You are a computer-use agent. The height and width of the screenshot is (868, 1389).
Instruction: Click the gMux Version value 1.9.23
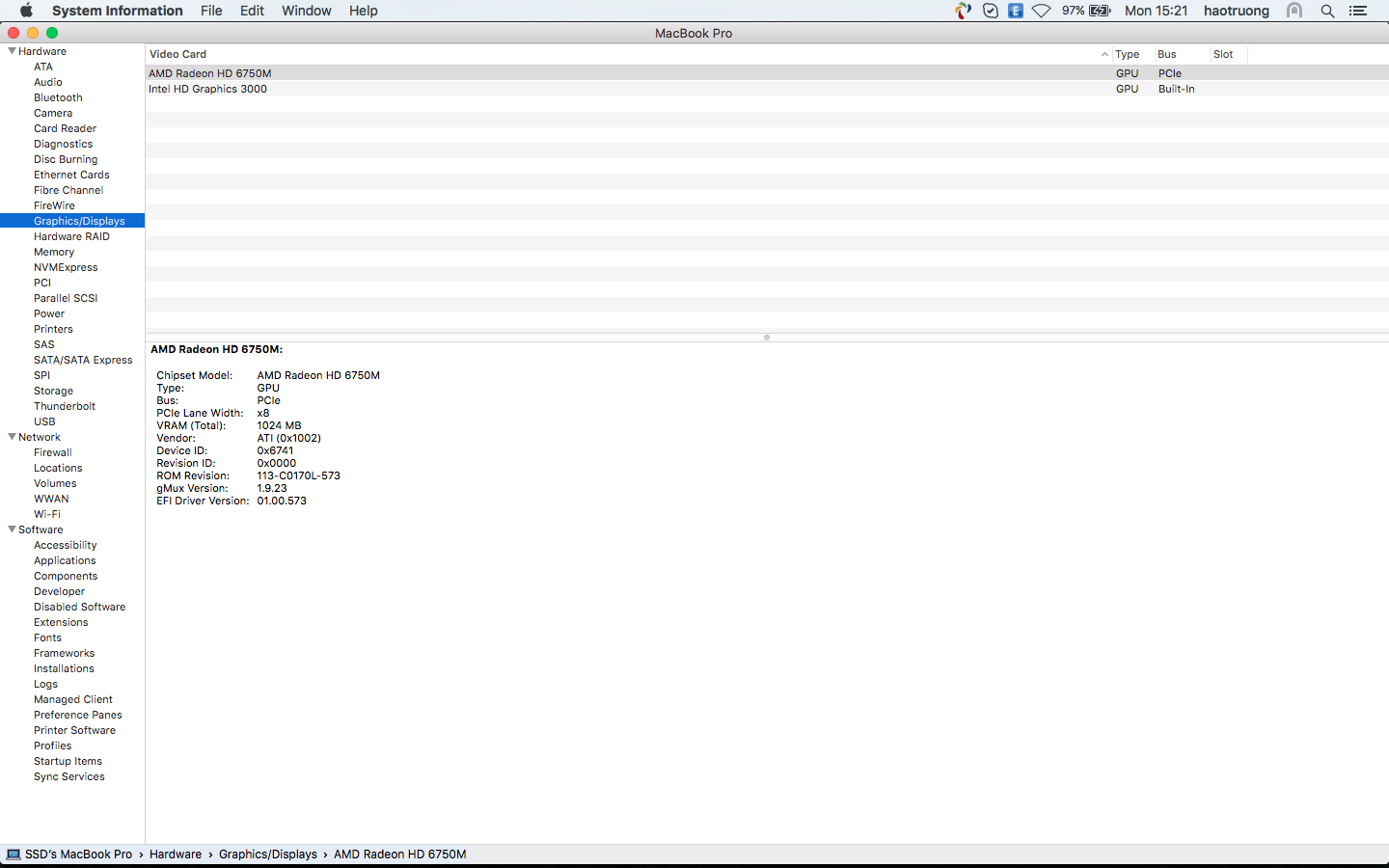click(x=272, y=488)
